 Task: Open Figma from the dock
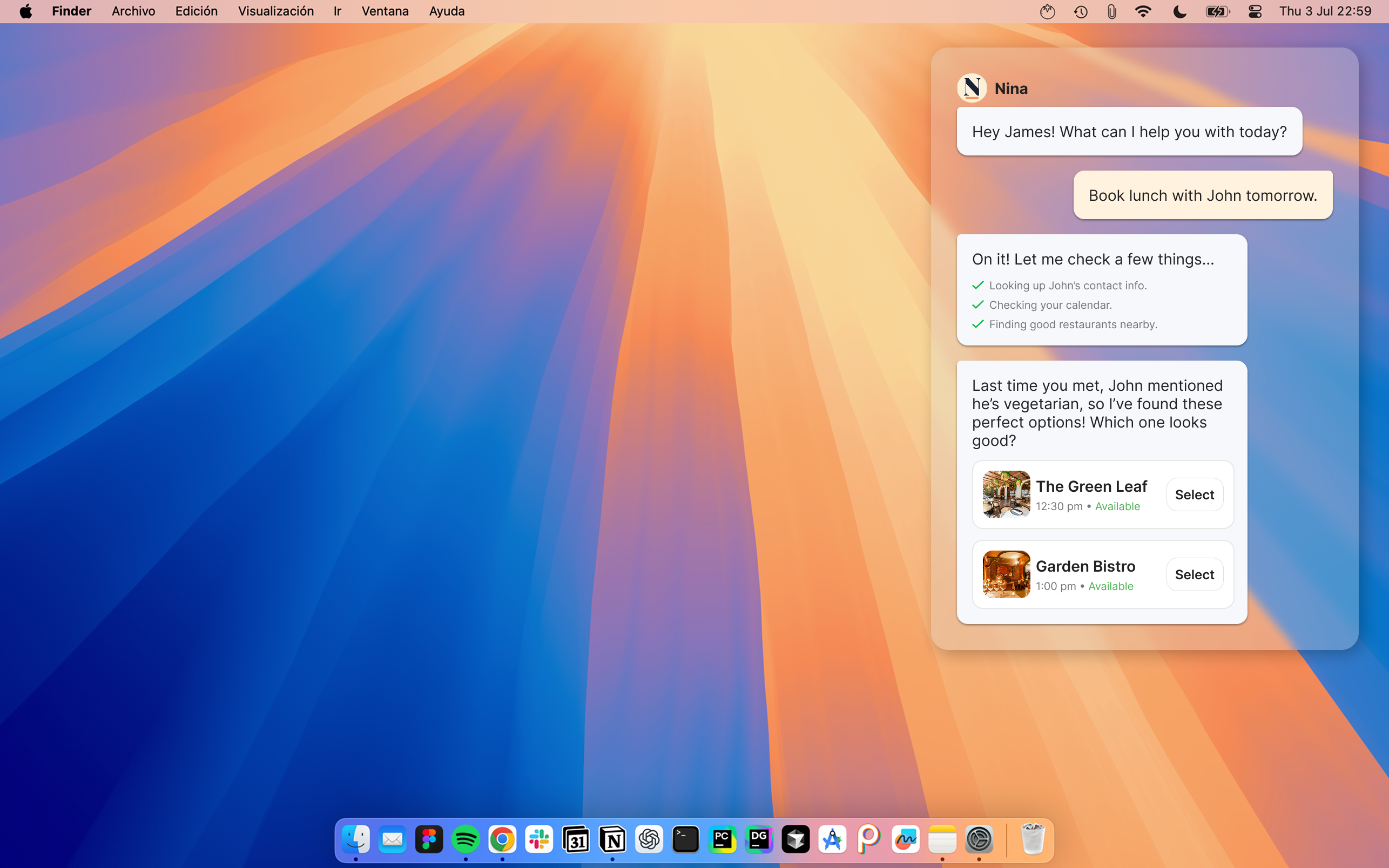[429, 840]
